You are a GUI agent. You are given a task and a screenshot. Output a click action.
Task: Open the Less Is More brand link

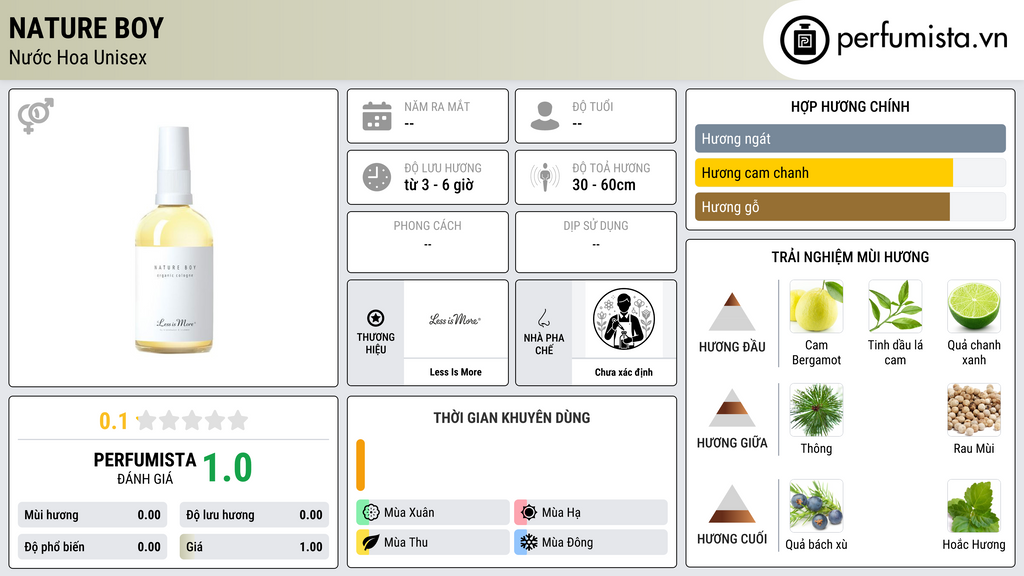click(455, 372)
